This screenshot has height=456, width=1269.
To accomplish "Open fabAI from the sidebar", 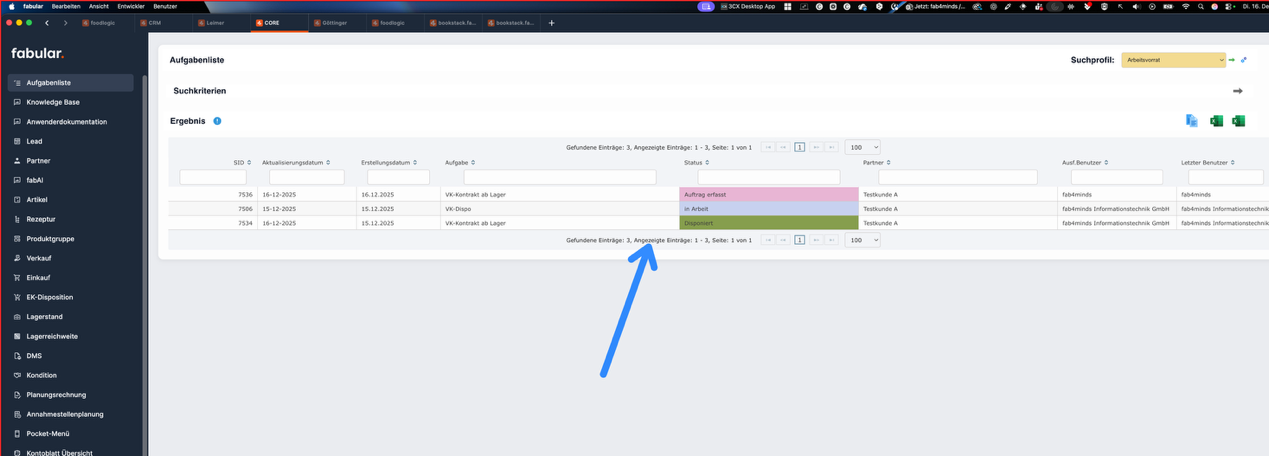I will click(35, 180).
